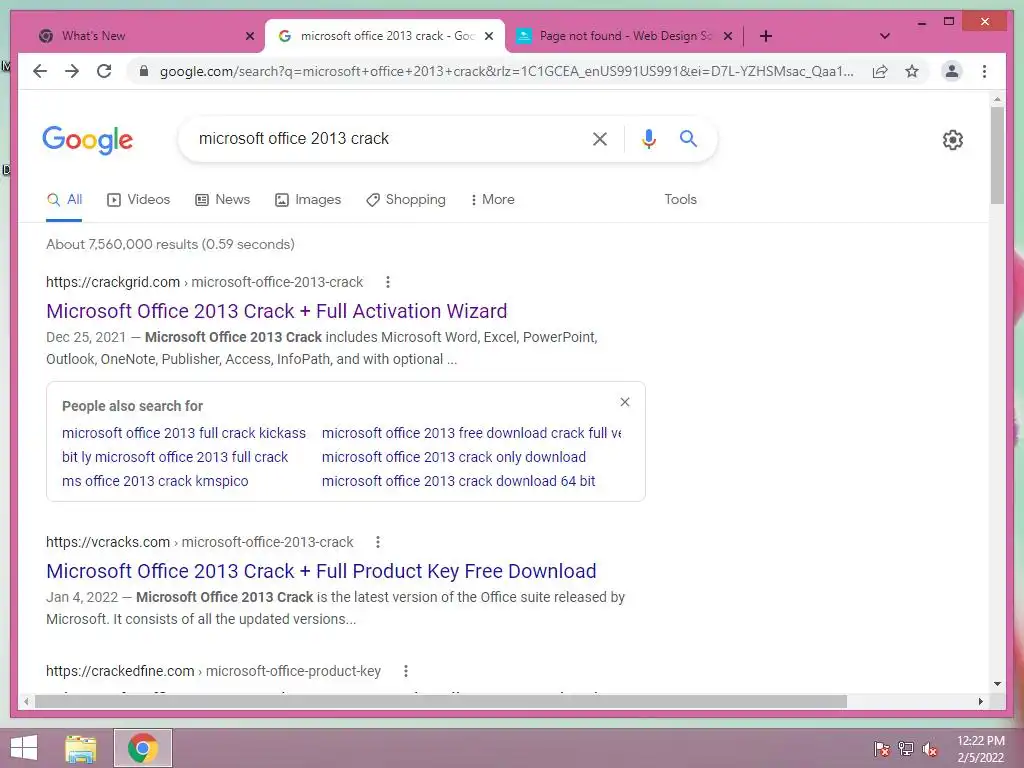Viewport: 1024px width, 768px height.
Task: Click the vcracks.com URL breadcrumb
Action: tap(199, 542)
